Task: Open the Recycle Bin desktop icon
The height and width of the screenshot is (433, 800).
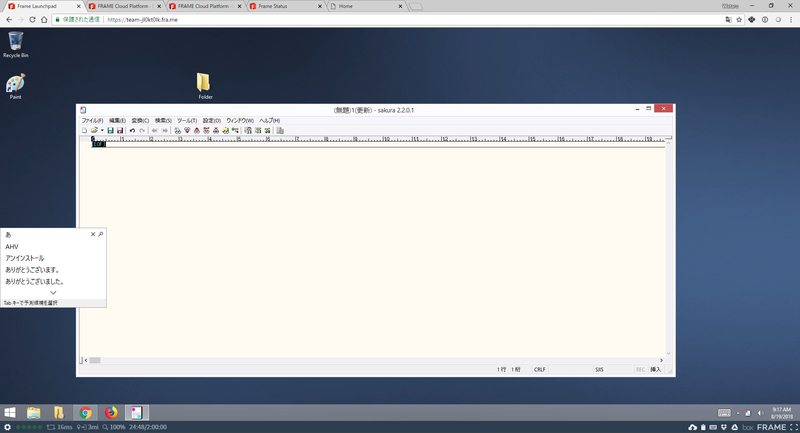Action: coord(16,44)
